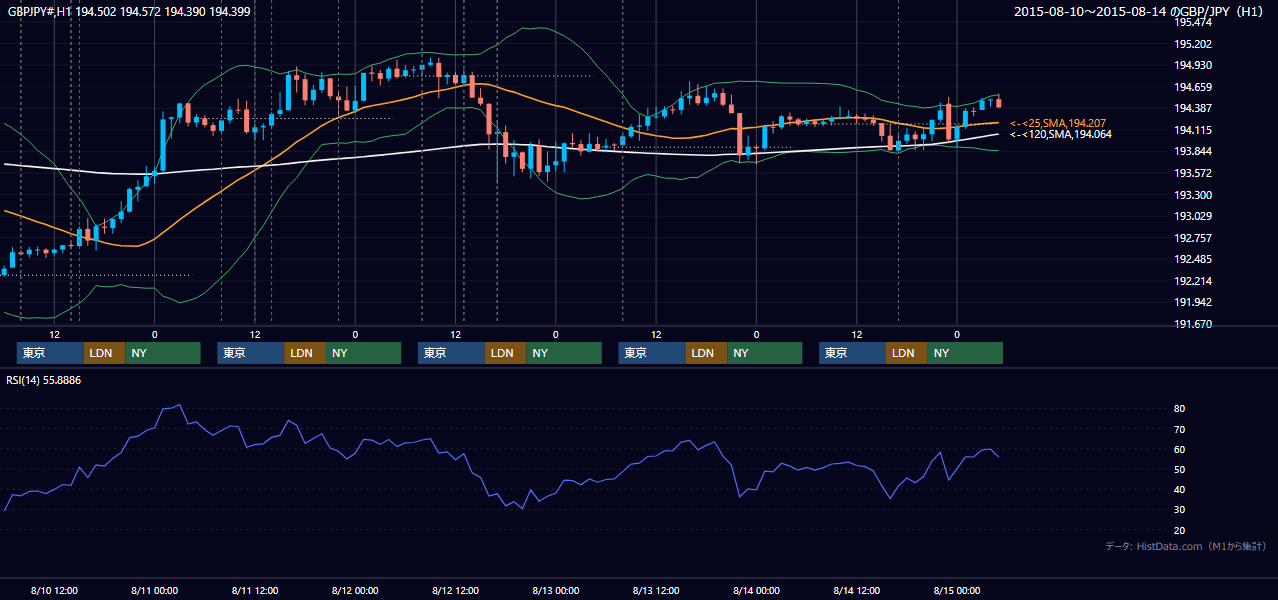This screenshot has height=600, width=1278.
Task: Click the RSI level 70 label
Action: click(1180, 429)
